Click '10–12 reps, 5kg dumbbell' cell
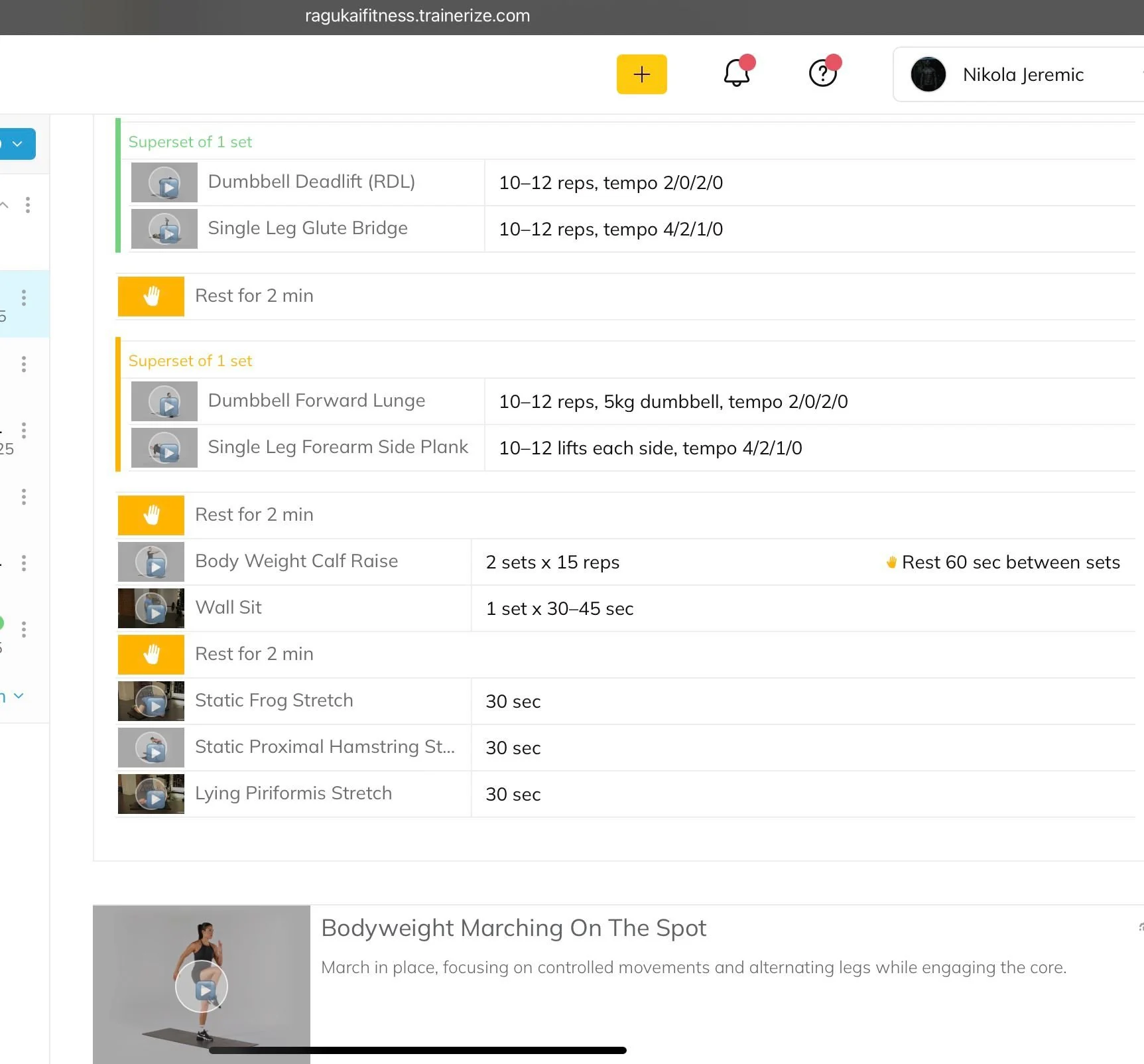The image size is (1144, 1064). click(x=673, y=402)
